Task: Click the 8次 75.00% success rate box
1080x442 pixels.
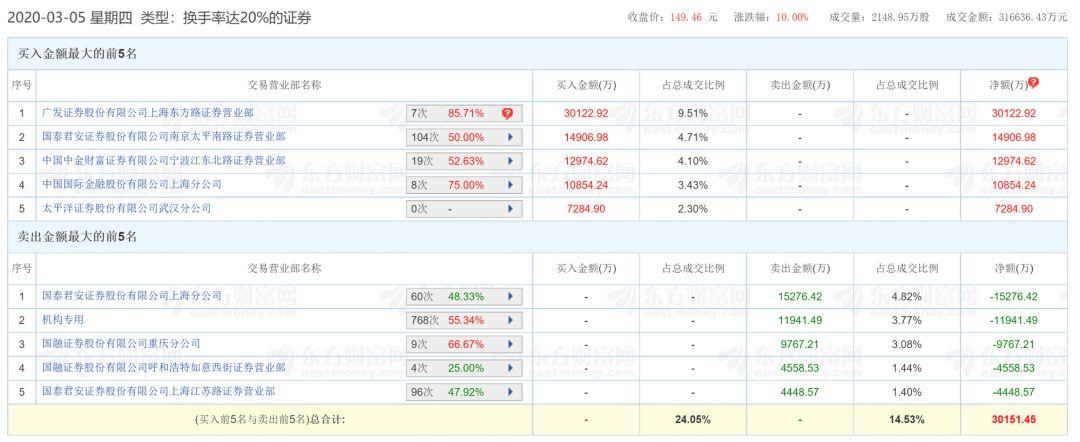Action: point(464,185)
